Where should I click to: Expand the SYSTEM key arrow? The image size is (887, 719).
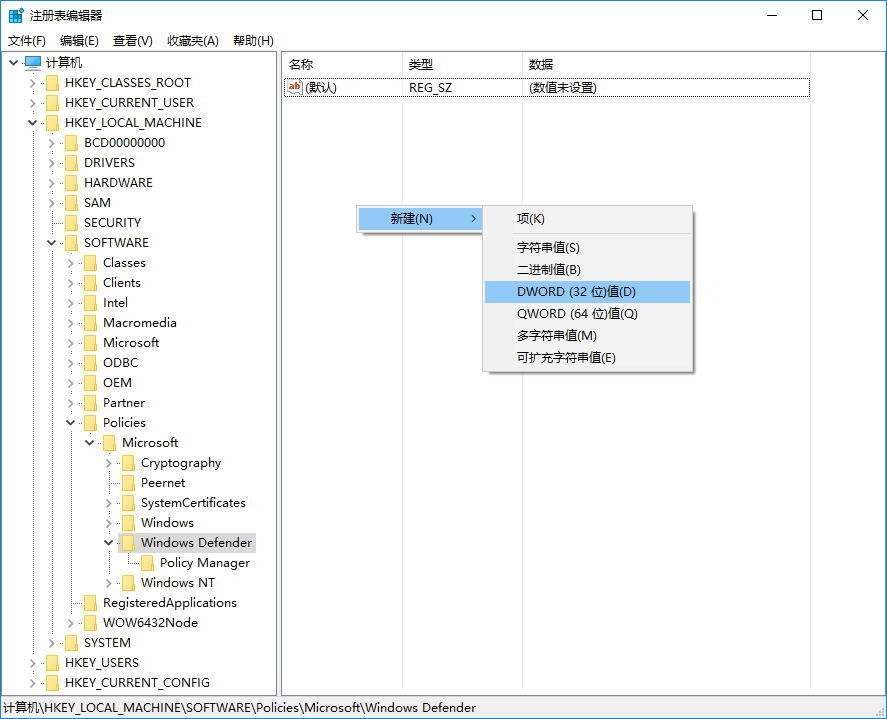tap(51, 643)
